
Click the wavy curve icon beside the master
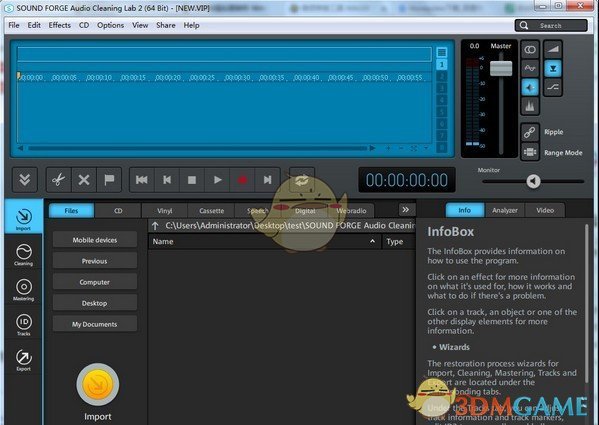530,68
